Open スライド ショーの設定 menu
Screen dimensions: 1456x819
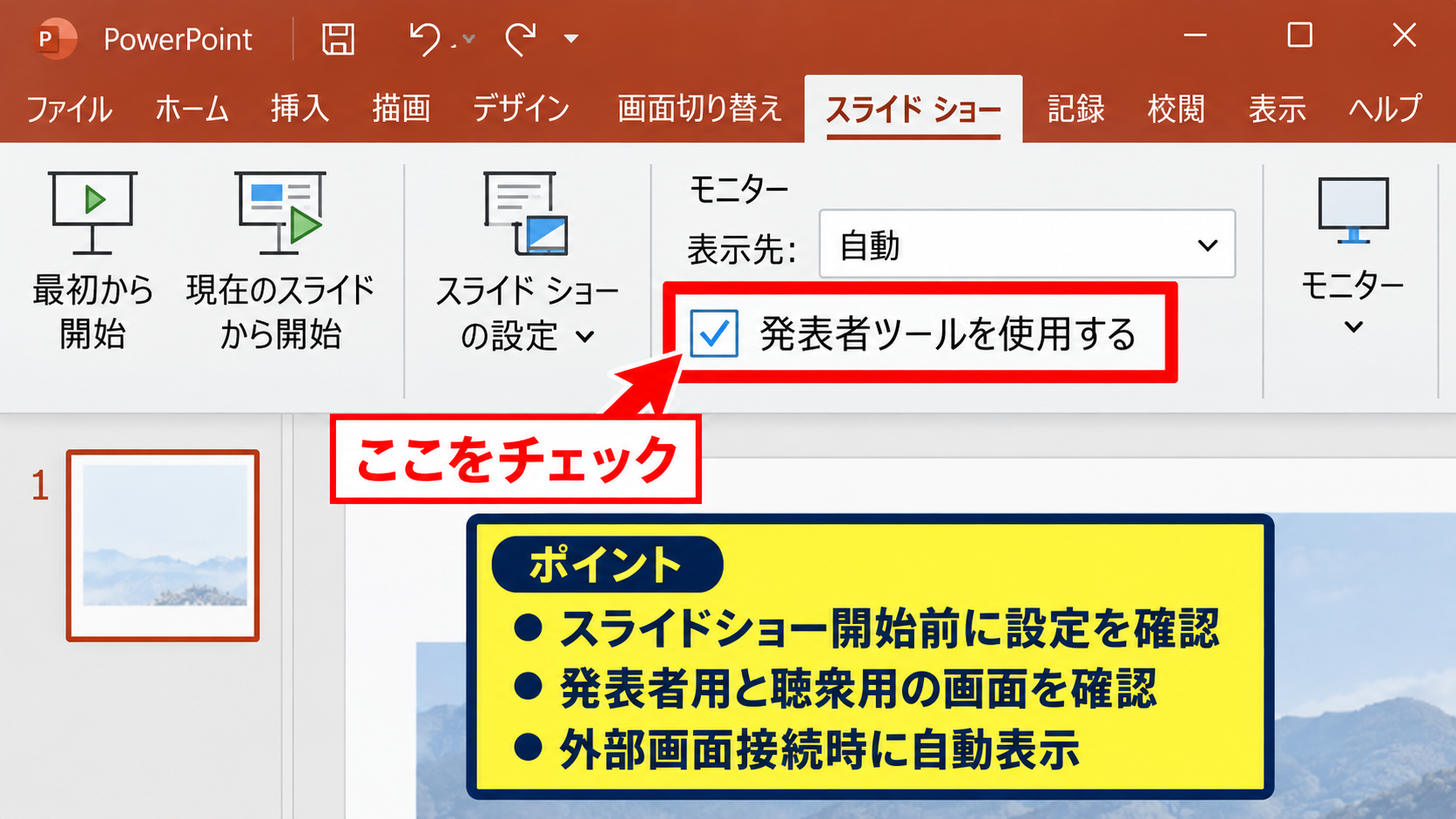pyautogui.click(x=527, y=261)
